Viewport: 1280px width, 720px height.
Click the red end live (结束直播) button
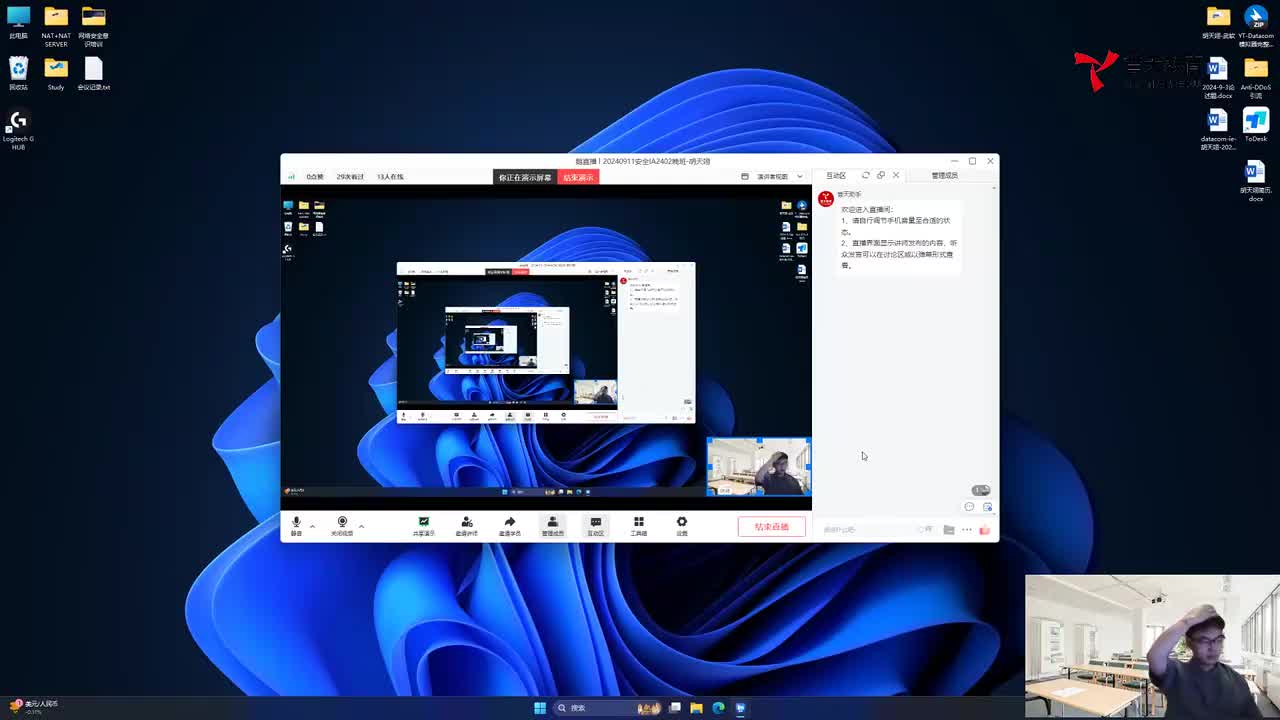[x=771, y=527]
